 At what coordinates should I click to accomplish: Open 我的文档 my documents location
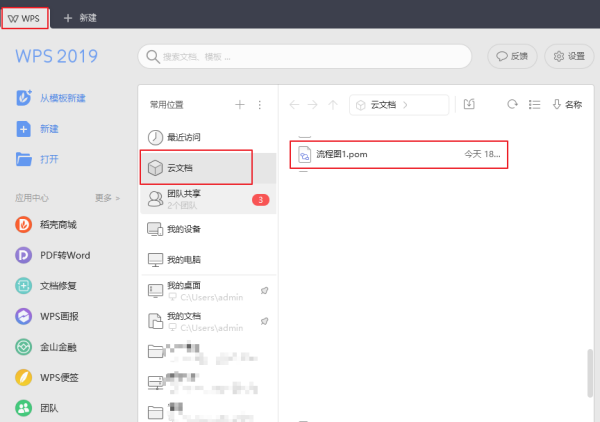pos(209,321)
